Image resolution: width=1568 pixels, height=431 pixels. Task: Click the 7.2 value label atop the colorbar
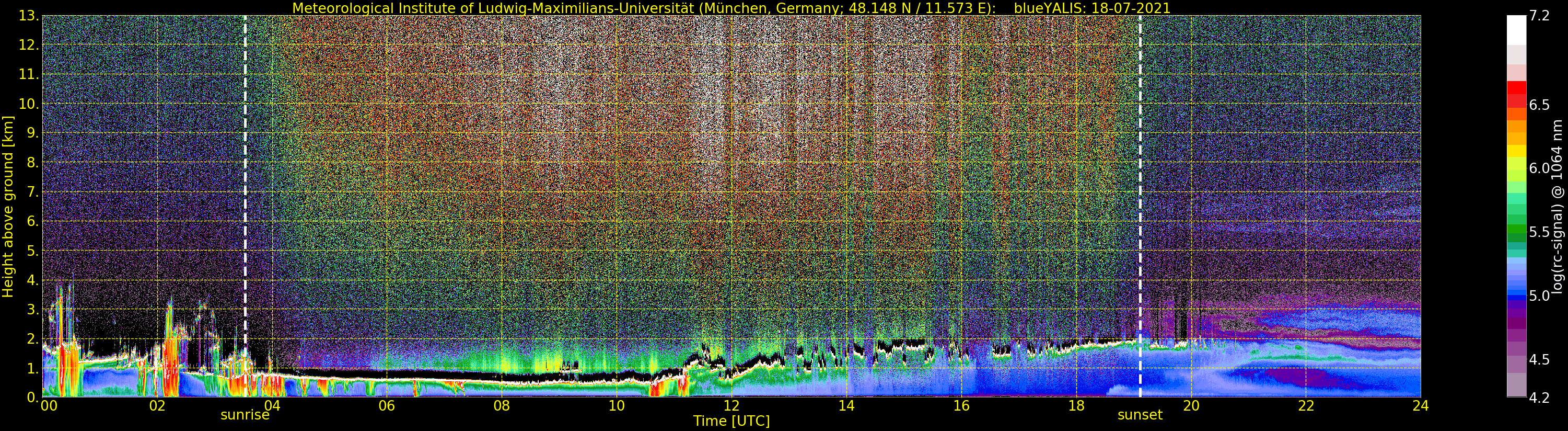1539,16
